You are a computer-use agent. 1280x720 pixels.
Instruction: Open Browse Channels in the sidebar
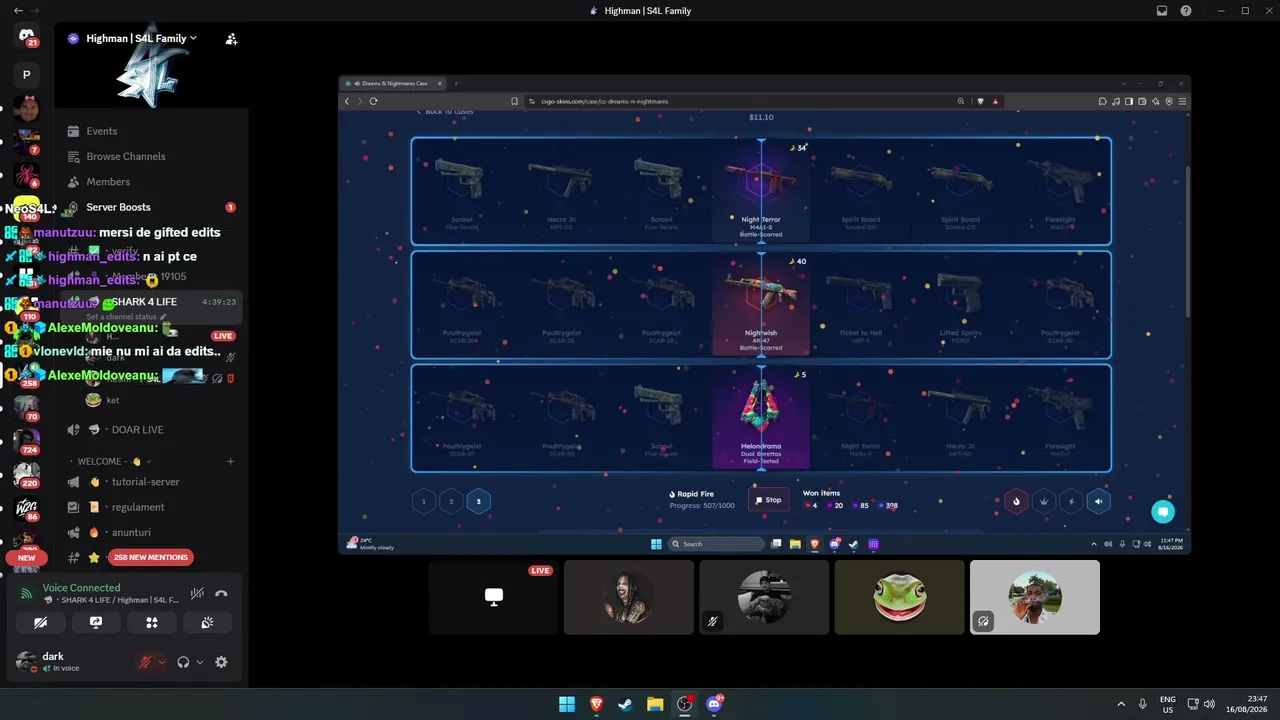125,156
